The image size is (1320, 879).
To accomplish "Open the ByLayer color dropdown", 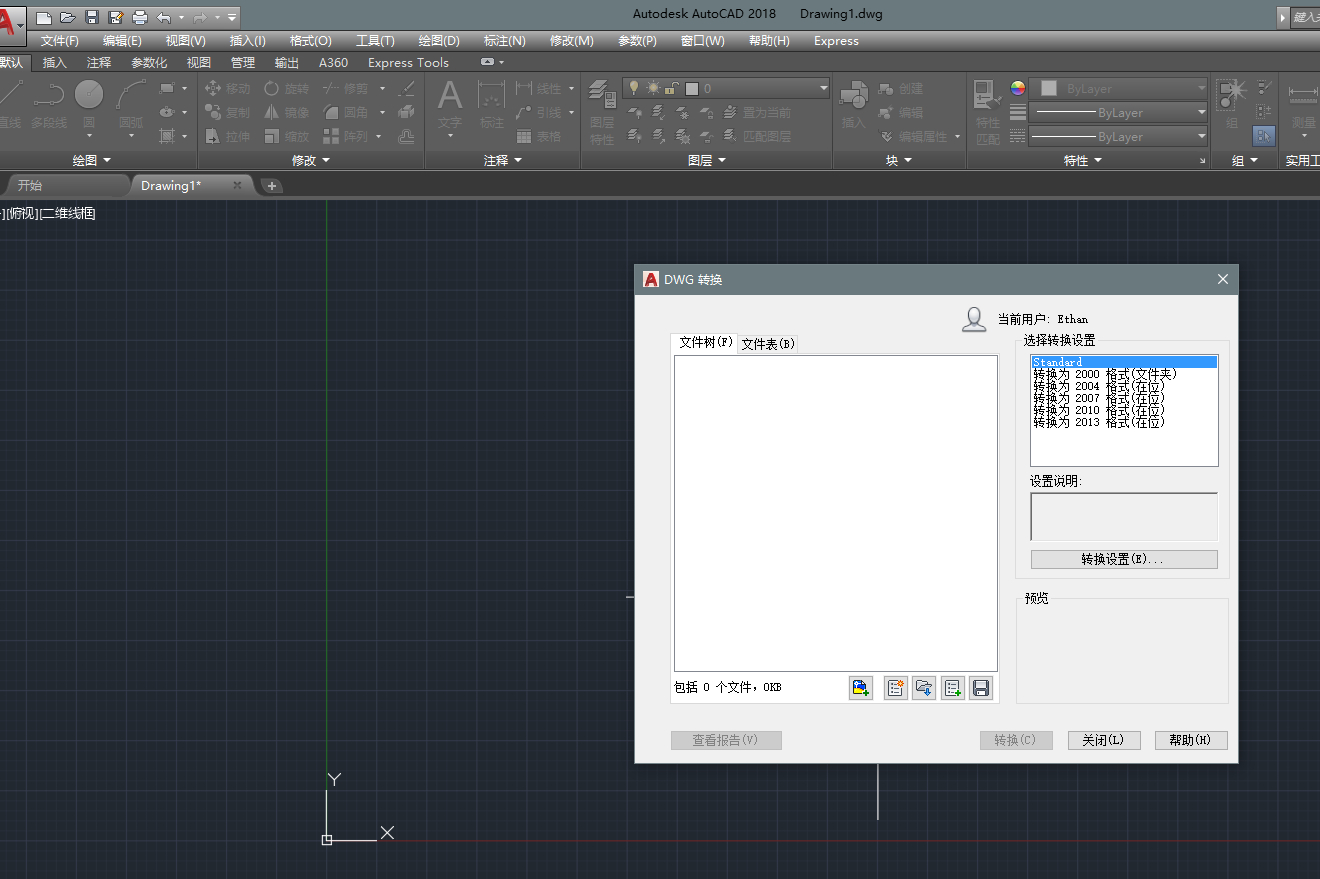I will (1120, 88).
